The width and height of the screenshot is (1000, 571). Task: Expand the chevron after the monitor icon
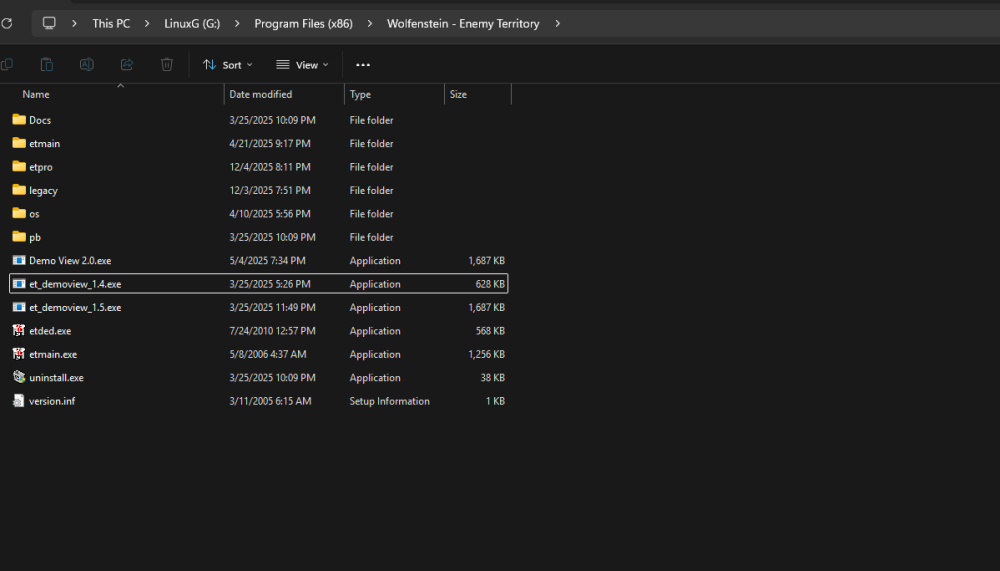pos(75,24)
